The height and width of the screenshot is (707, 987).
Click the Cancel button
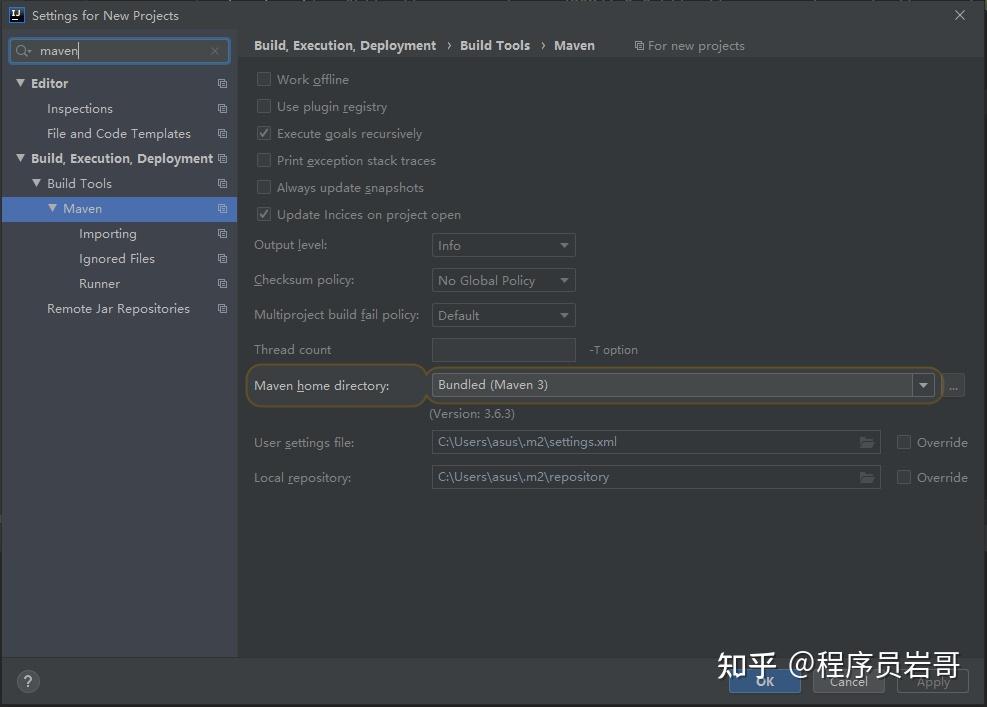click(848, 681)
